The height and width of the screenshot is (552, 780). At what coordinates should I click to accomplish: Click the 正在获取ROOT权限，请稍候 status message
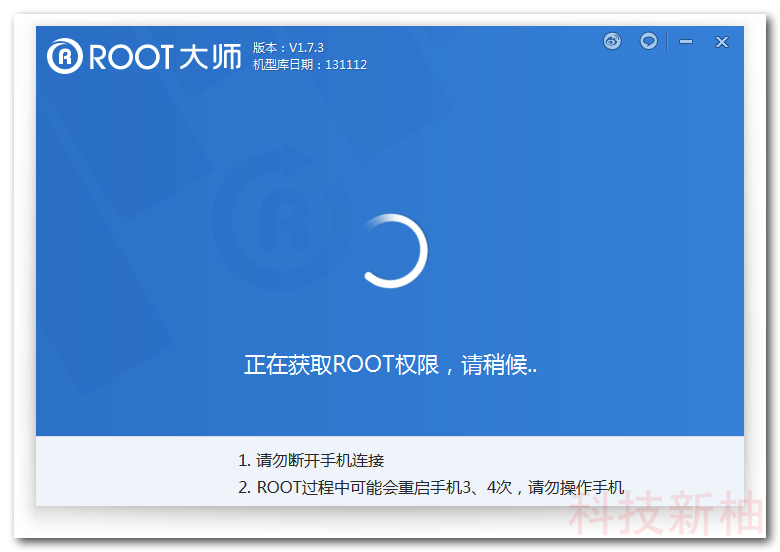(x=390, y=365)
